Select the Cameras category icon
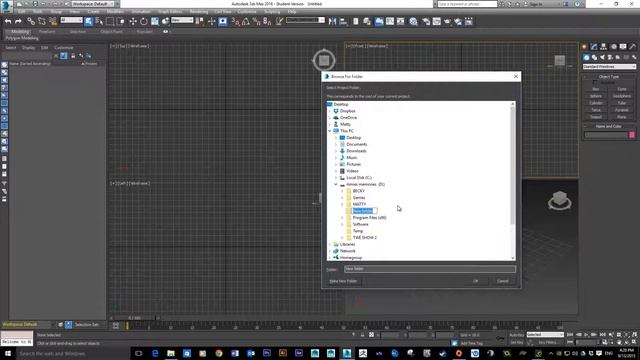The image size is (640, 360). point(610,57)
